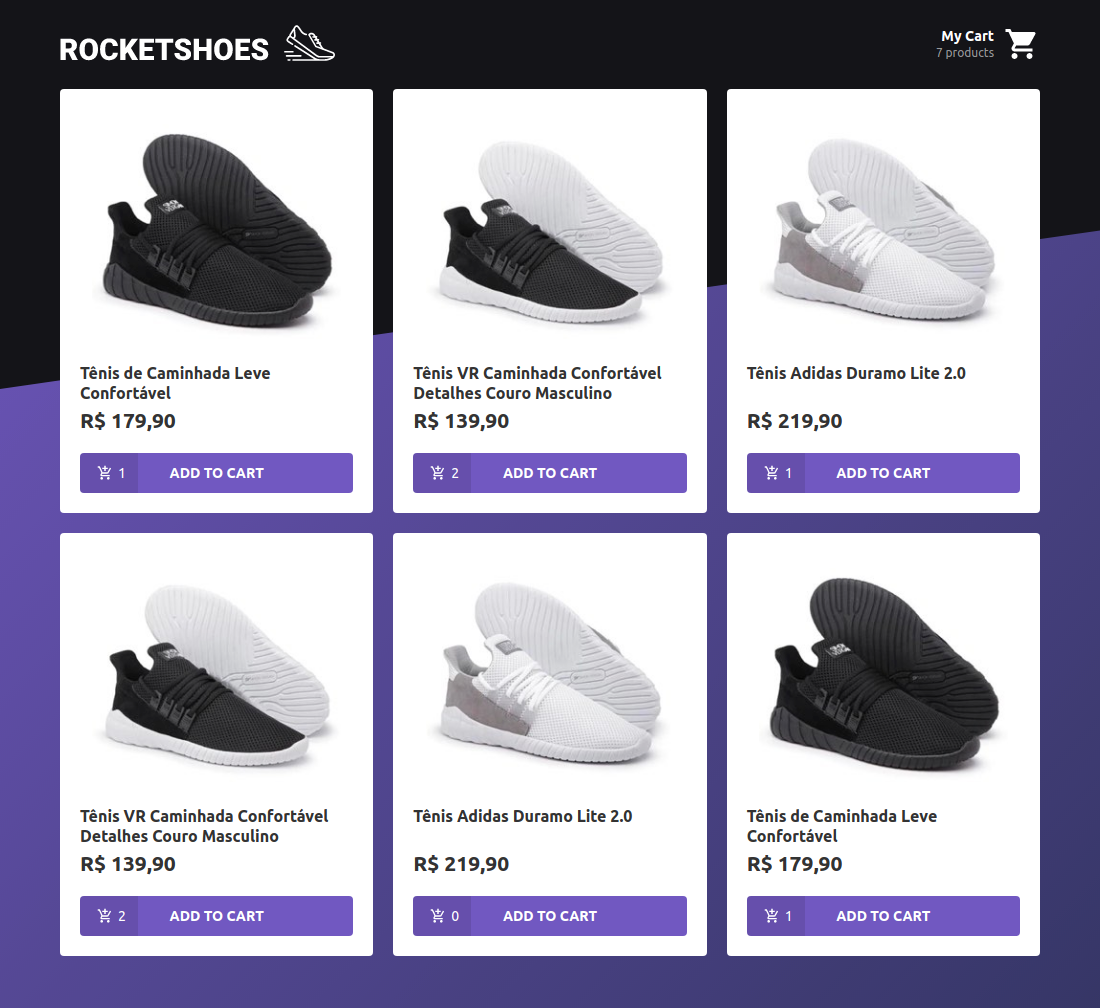Select top-right white Adidas Duramo image
This screenshot has height=1008, width=1100.
pyautogui.click(x=883, y=230)
